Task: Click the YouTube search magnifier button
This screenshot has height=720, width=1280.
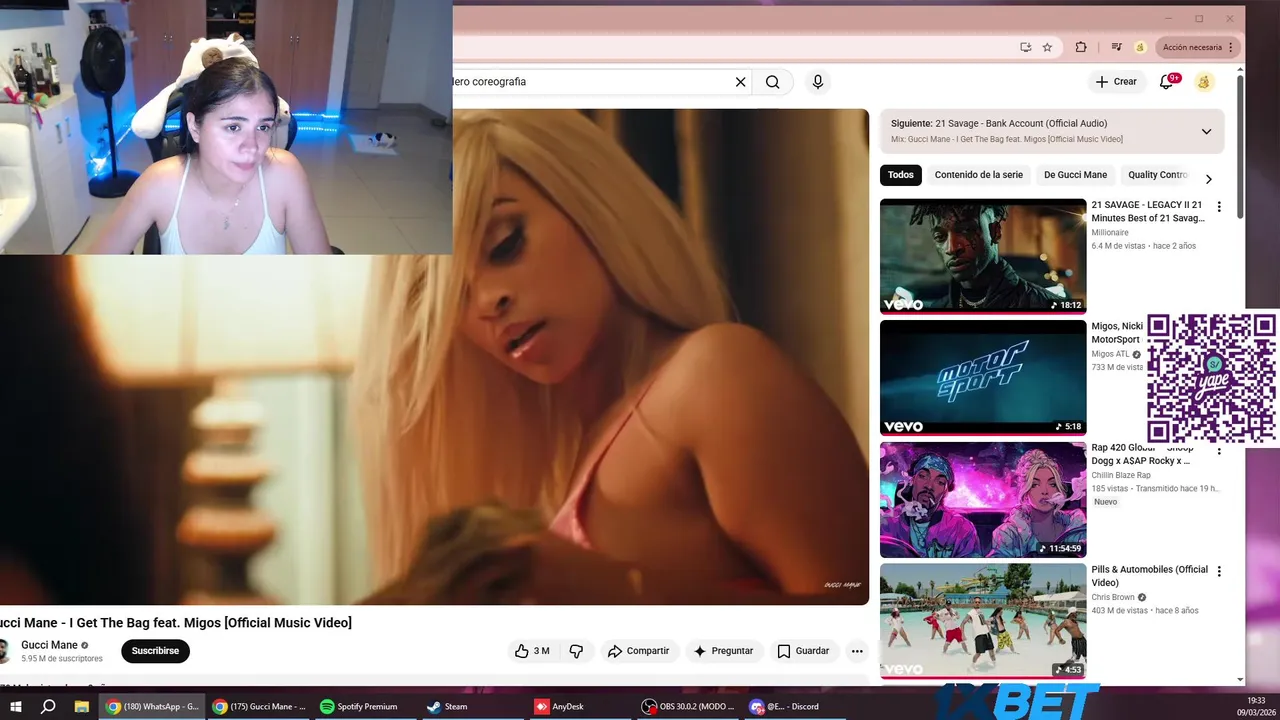Action: 772,82
